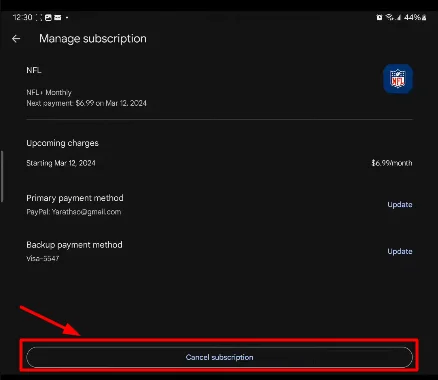This screenshot has width=438, height=380.
Task: Go back using the arrow icon
Action: 16,39
